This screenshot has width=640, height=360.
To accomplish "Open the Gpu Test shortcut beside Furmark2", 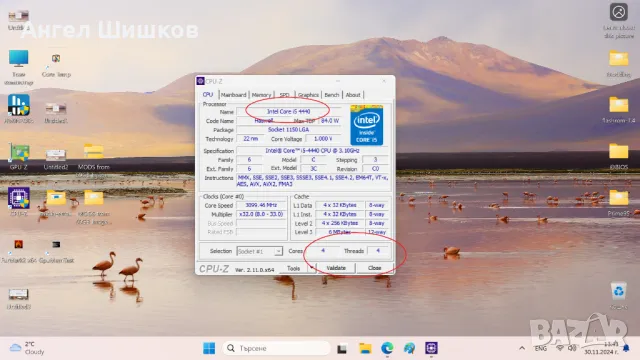I will tap(56, 250).
